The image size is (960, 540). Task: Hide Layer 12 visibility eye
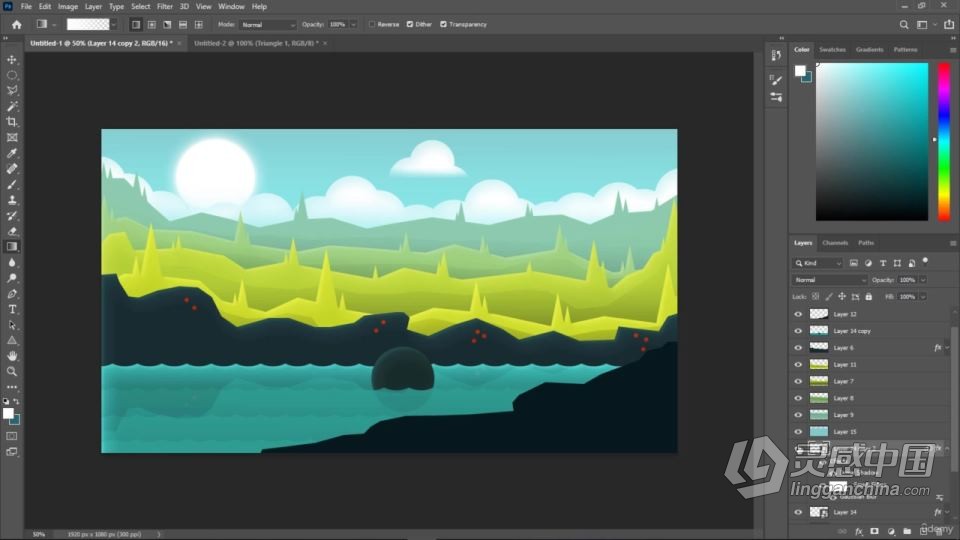pyautogui.click(x=798, y=314)
